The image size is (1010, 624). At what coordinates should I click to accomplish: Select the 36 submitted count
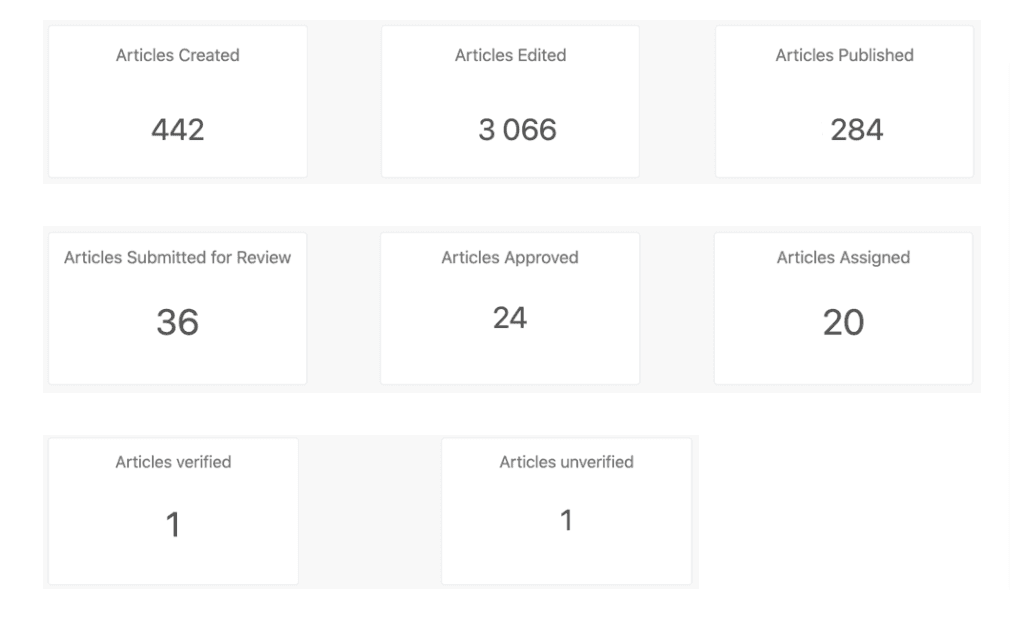coord(177,322)
